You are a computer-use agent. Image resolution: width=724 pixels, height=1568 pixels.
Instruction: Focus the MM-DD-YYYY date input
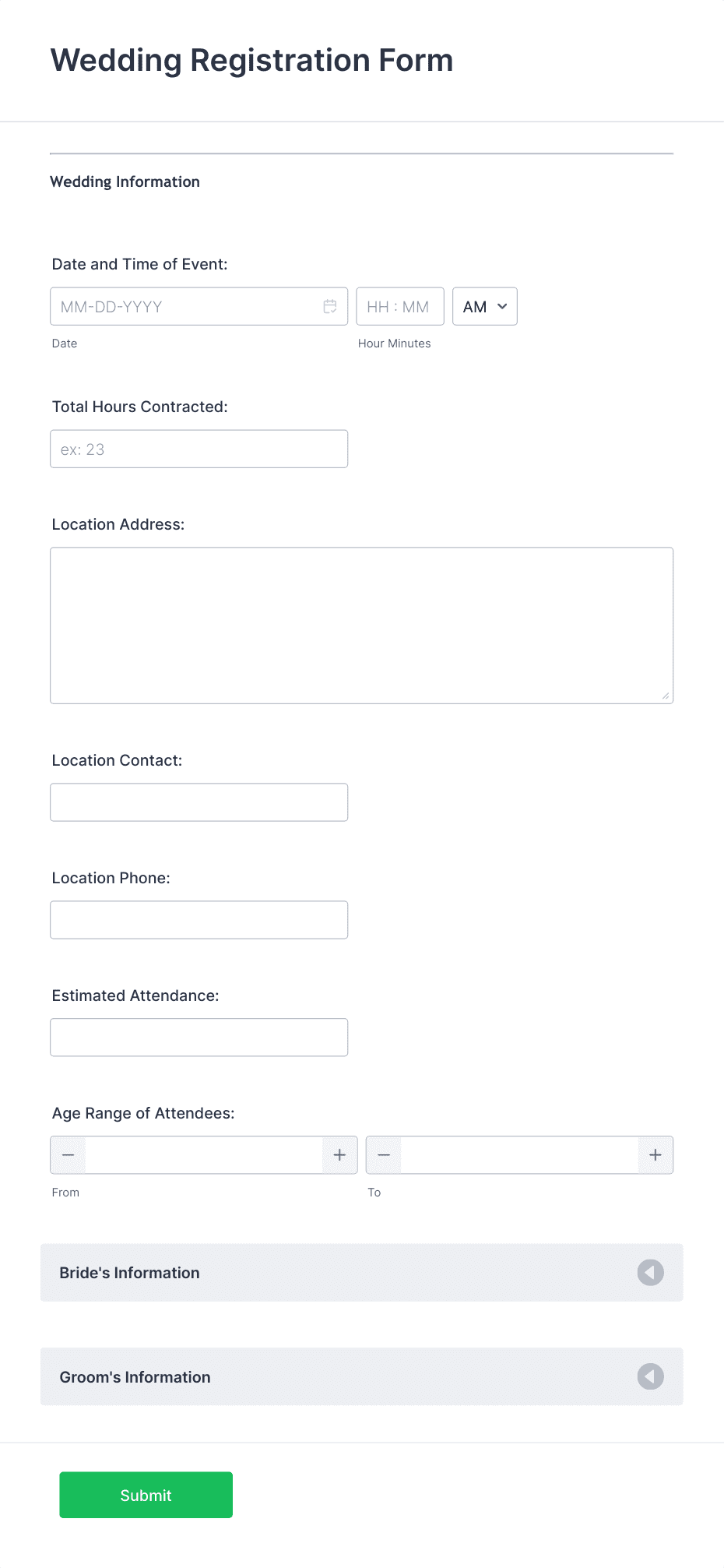click(x=199, y=307)
